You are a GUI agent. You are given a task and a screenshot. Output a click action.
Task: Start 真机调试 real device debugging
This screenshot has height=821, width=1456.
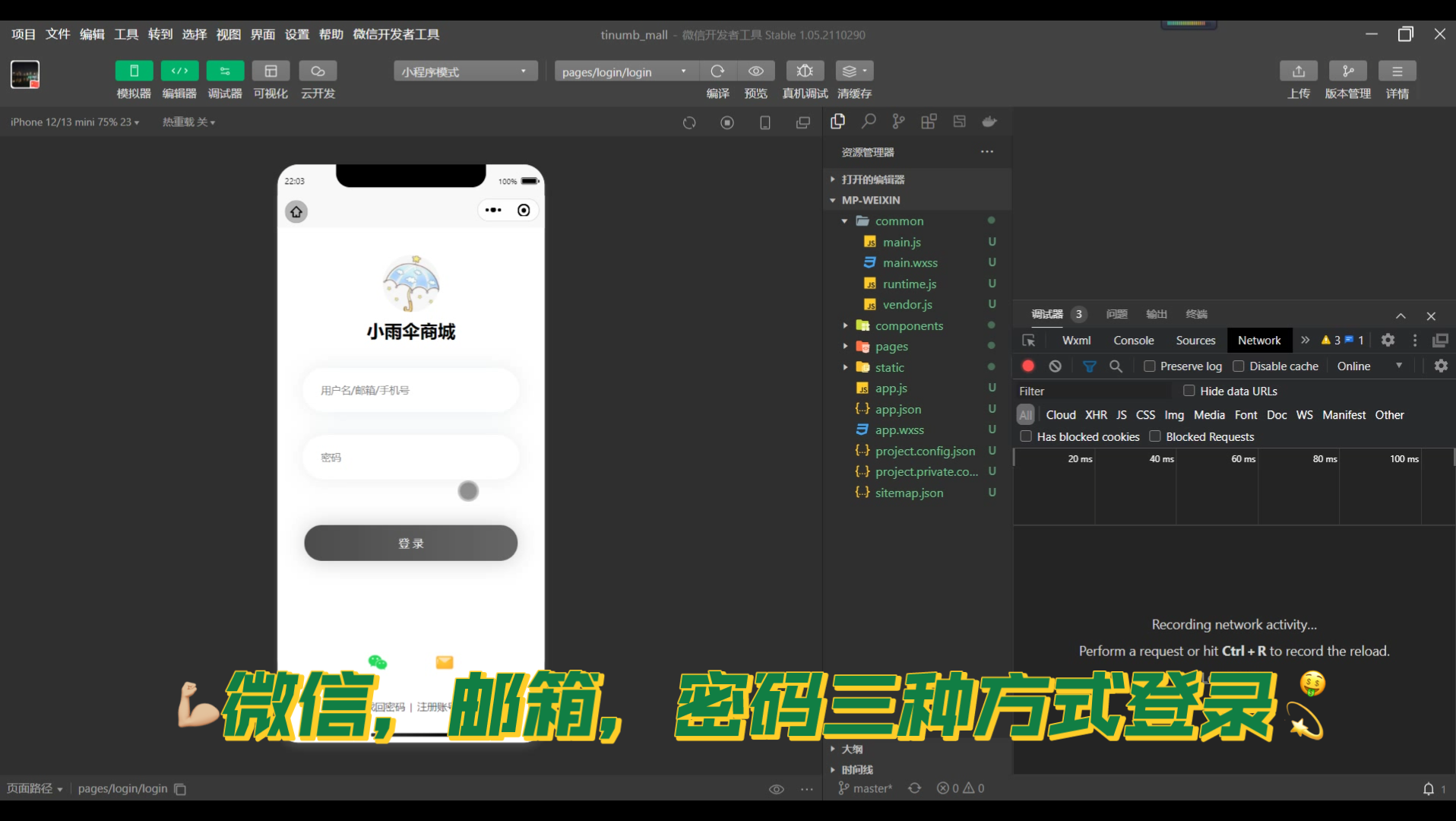805,80
